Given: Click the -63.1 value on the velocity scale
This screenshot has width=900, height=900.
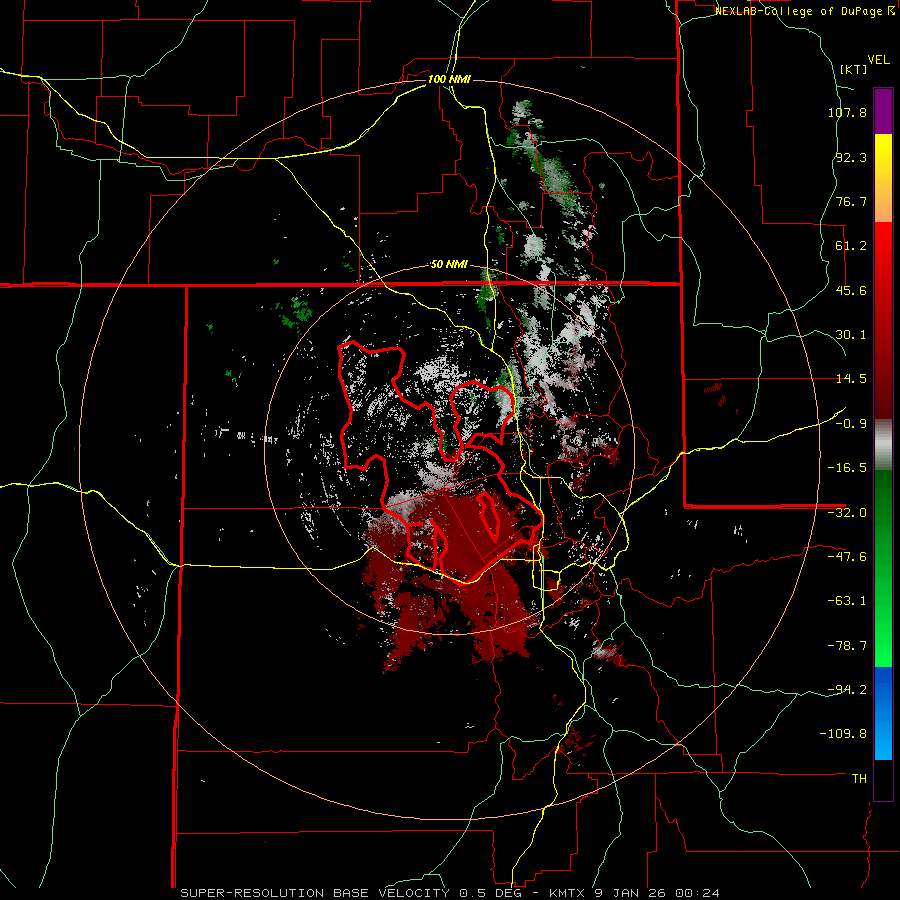Looking at the screenshot, I should [x=847, y=601].
